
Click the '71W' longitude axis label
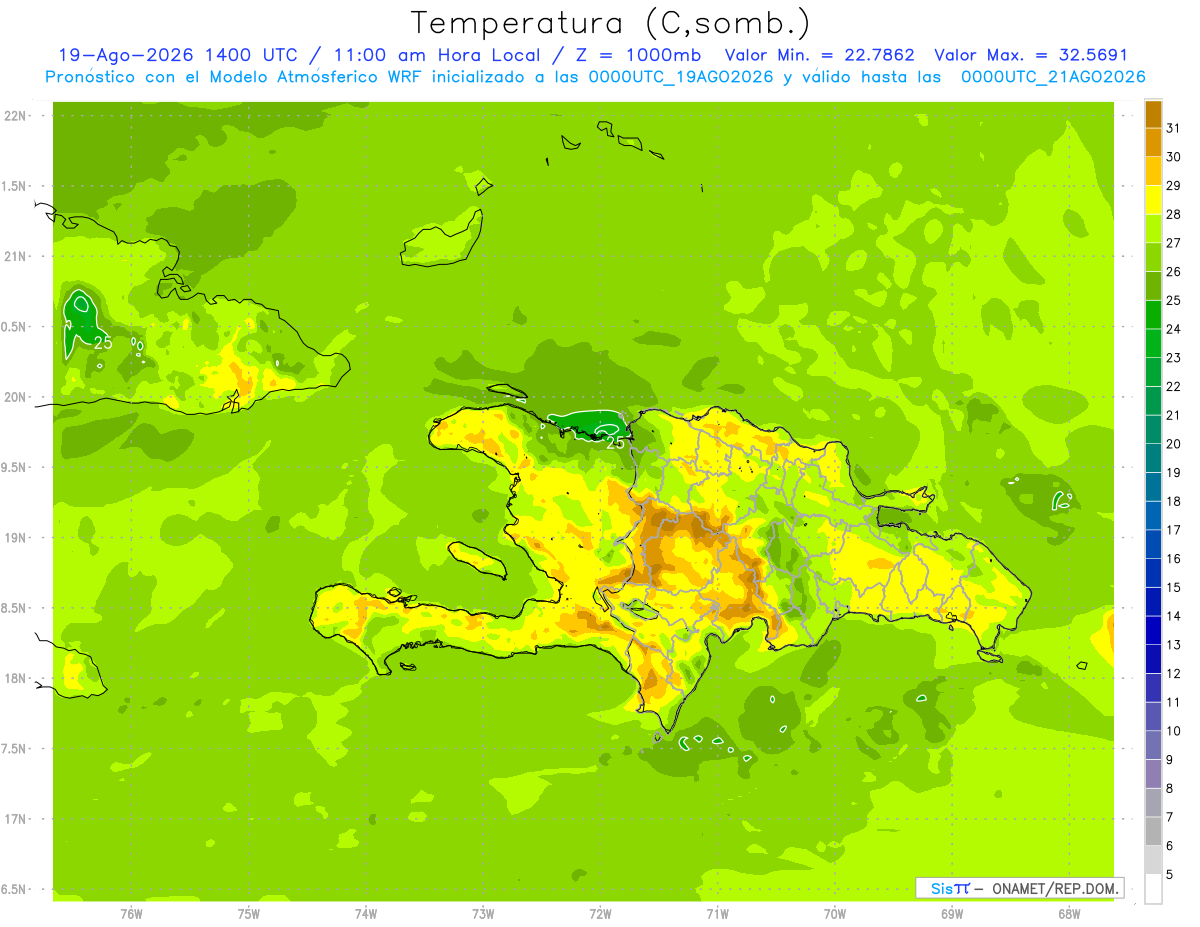coord(717,913)
